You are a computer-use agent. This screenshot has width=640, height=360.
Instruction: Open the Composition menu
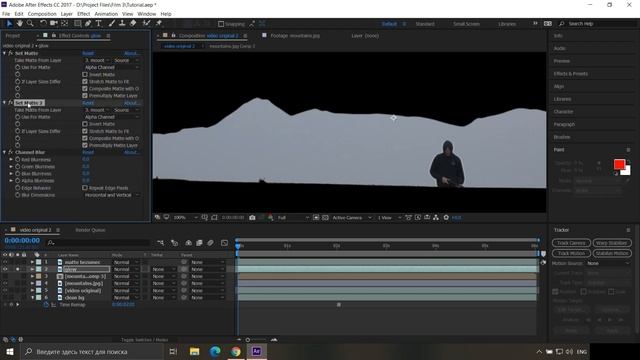pos(42,14)
